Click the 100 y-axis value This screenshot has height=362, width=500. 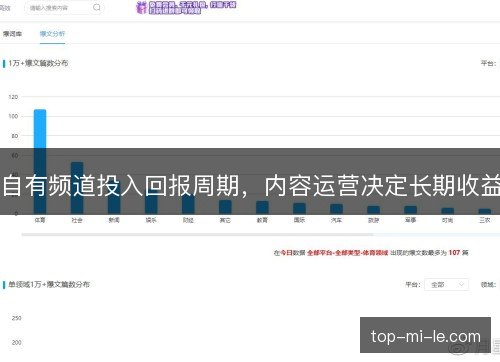(x=13, y=116)
